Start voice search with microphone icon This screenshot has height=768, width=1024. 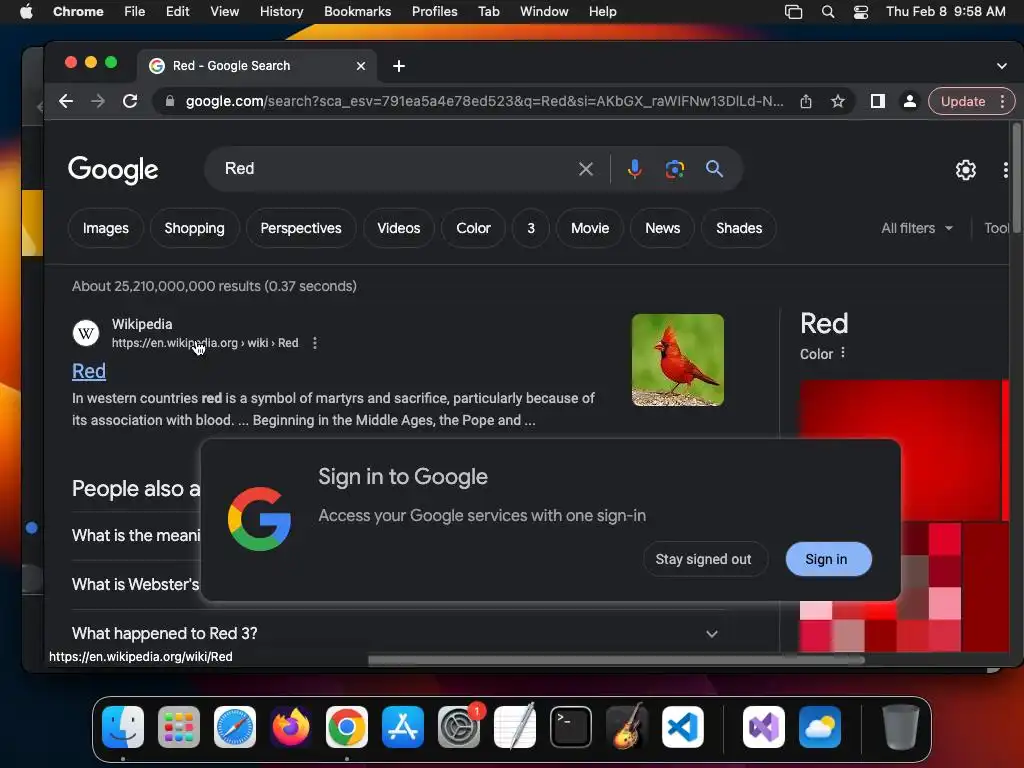coord(634,169)
